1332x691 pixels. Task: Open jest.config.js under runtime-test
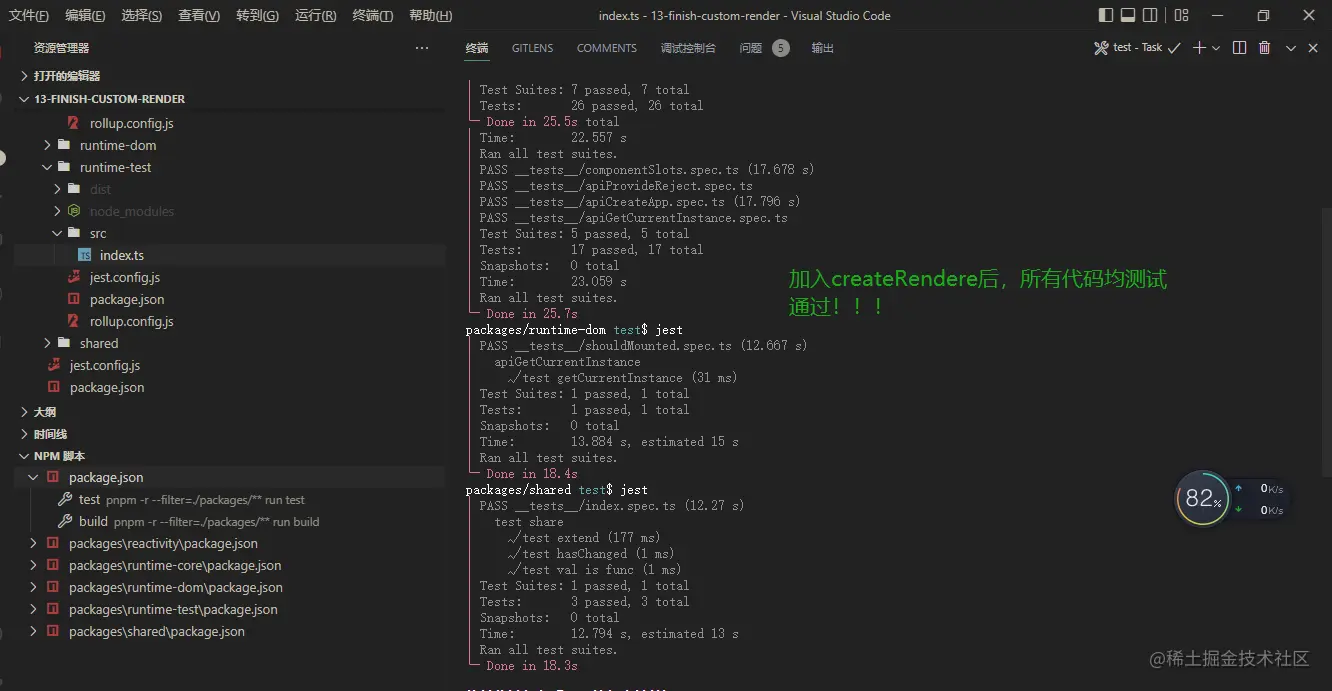[230, 277]
